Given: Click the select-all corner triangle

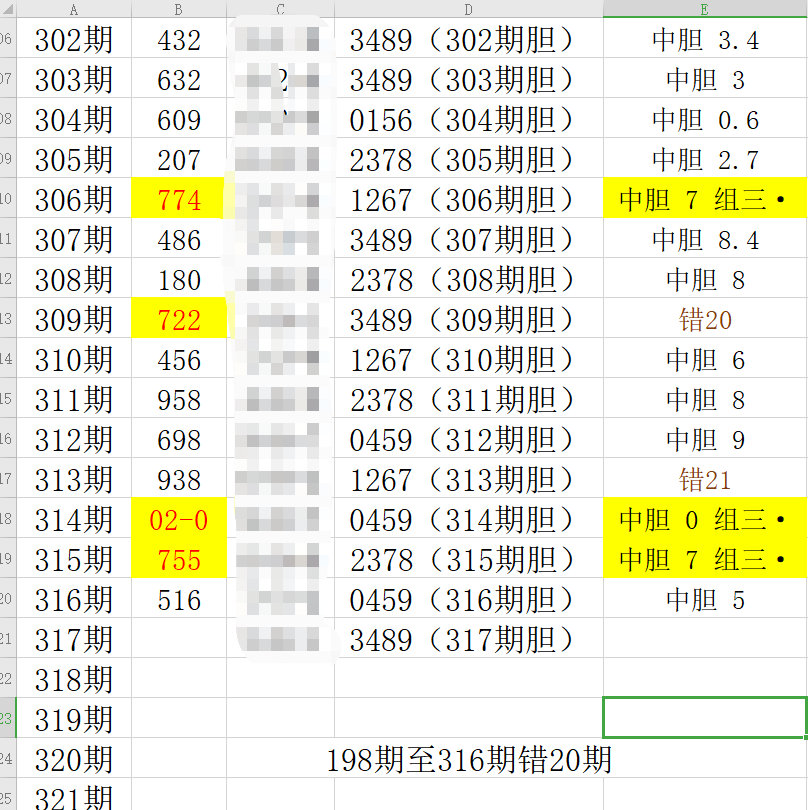Looking at the screenshot, I should tap(8, 9).
